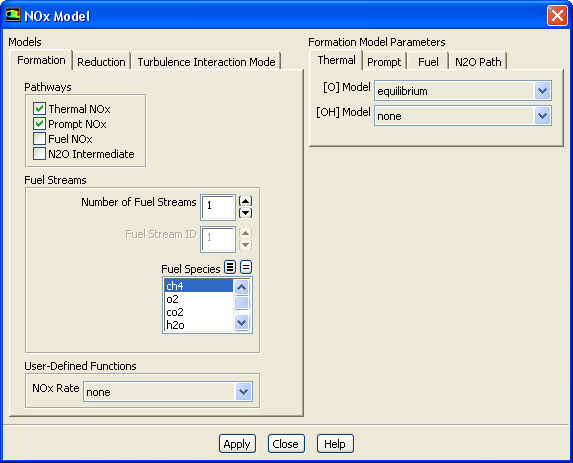Check the N2O Intermediate option

tap(39, 153)
